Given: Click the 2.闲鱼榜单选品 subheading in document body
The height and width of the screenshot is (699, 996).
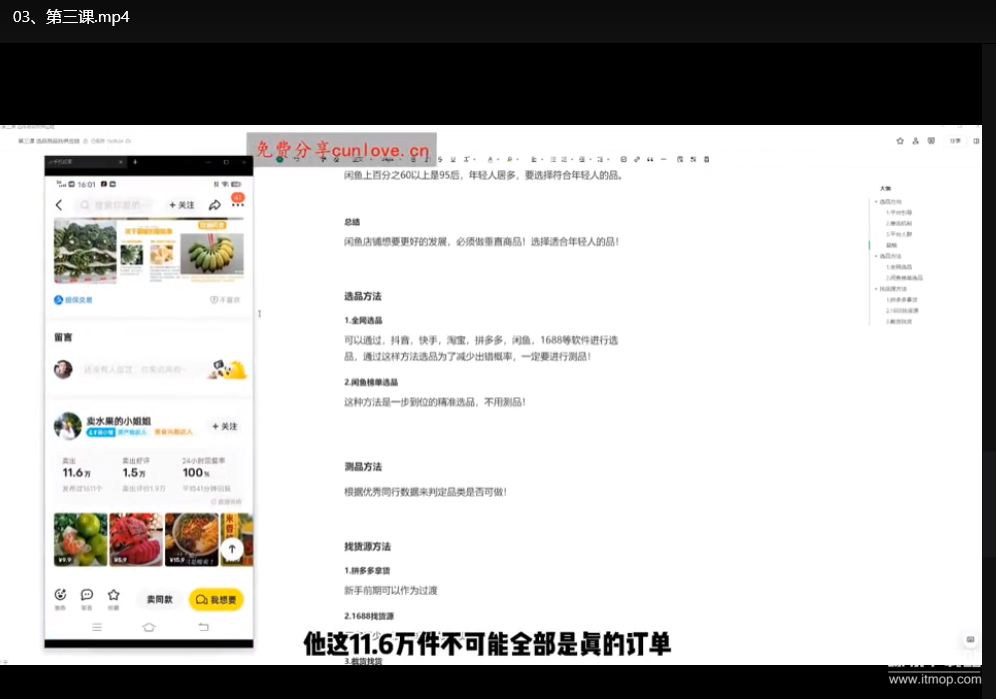Looking at the screenshot, I should click(x=371, y=382).
